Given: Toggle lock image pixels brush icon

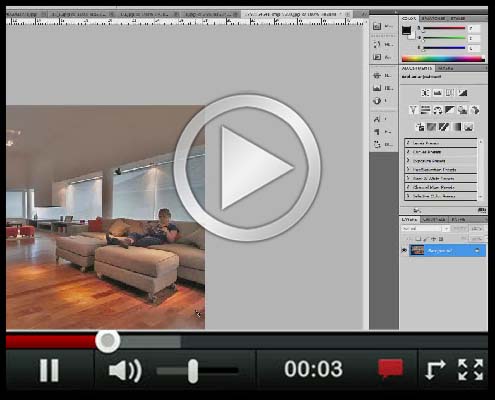Looking at the screenshot, I should tap(426, 239).
